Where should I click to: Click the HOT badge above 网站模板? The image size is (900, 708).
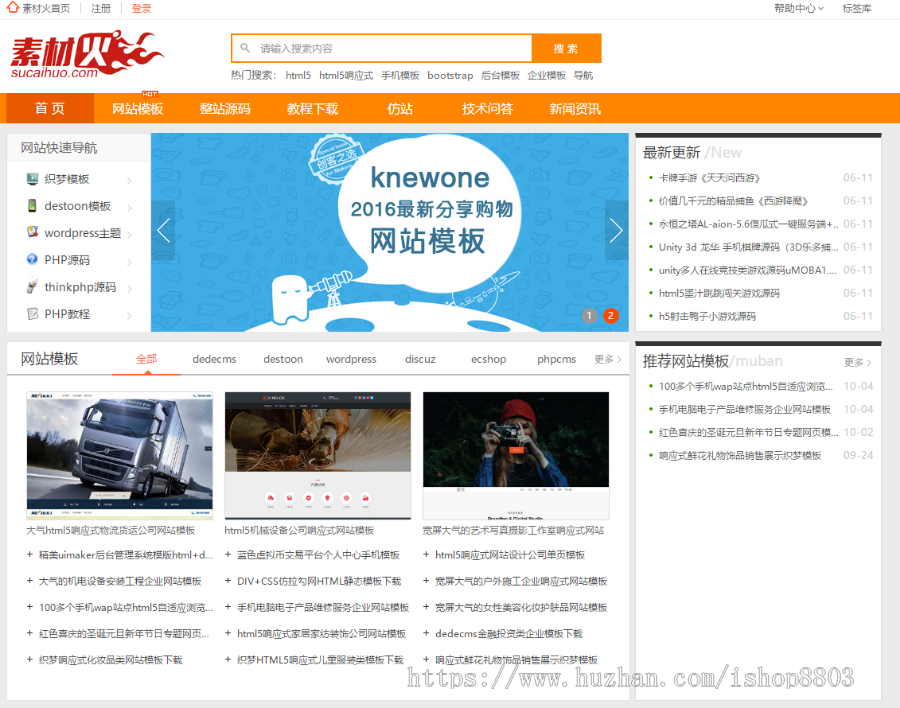click(149, 94)
